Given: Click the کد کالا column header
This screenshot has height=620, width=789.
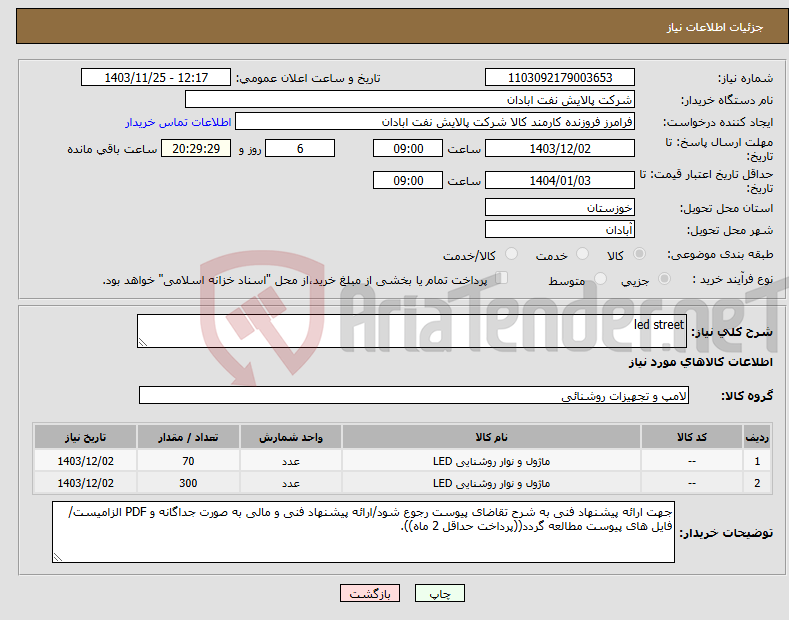Looking at the screenshot, I should point(691,437).
